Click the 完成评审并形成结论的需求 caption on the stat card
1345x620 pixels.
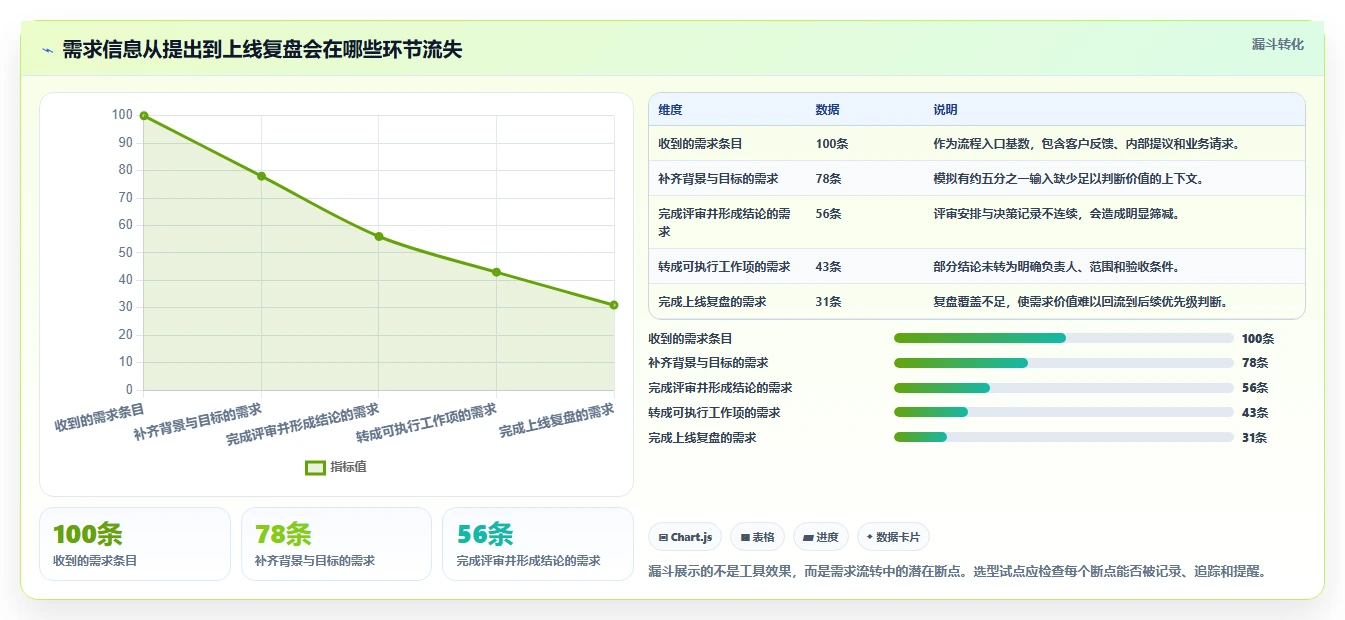coord(529,561)
